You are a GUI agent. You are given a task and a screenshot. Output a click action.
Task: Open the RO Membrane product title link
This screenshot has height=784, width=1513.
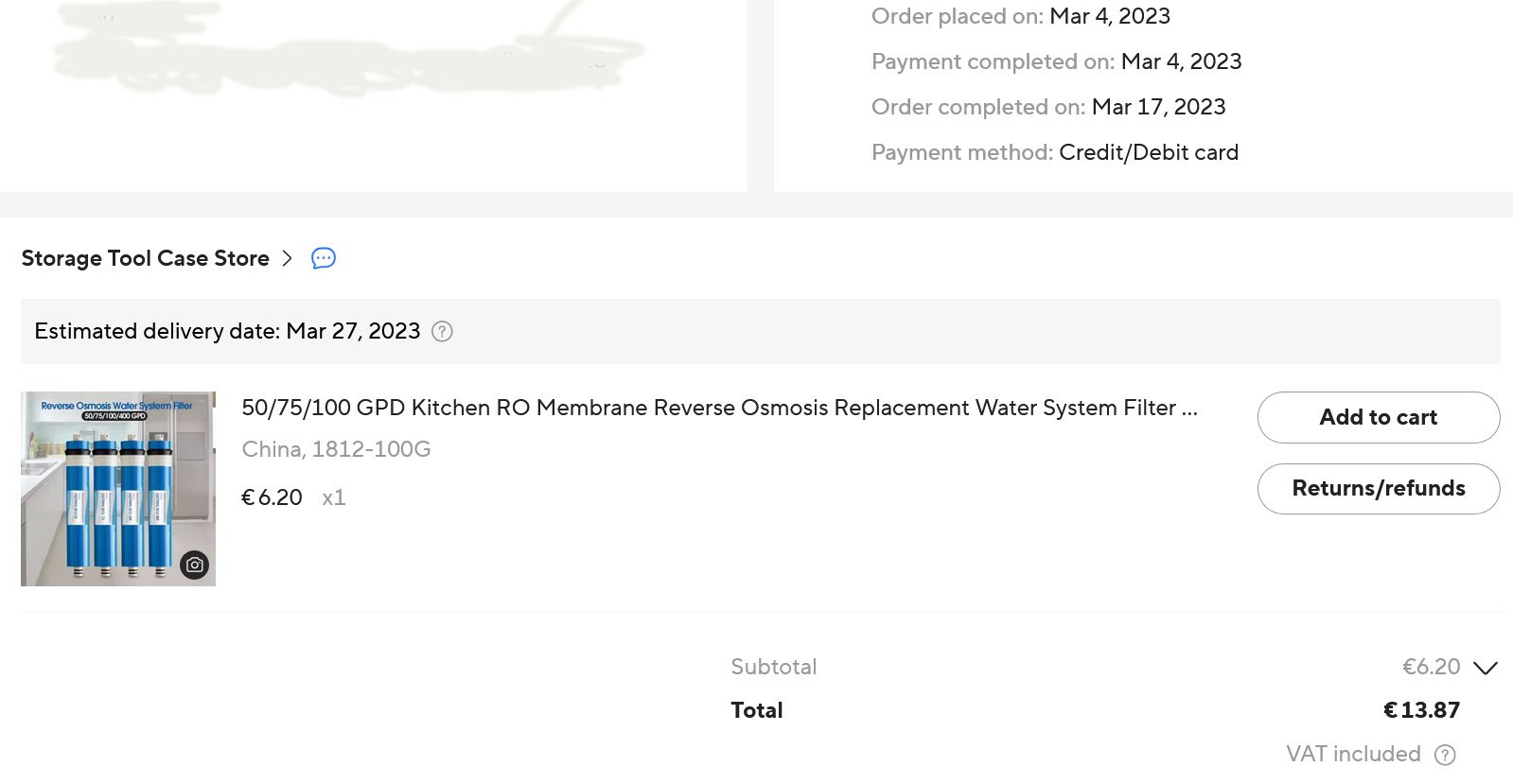coord(719,408)
